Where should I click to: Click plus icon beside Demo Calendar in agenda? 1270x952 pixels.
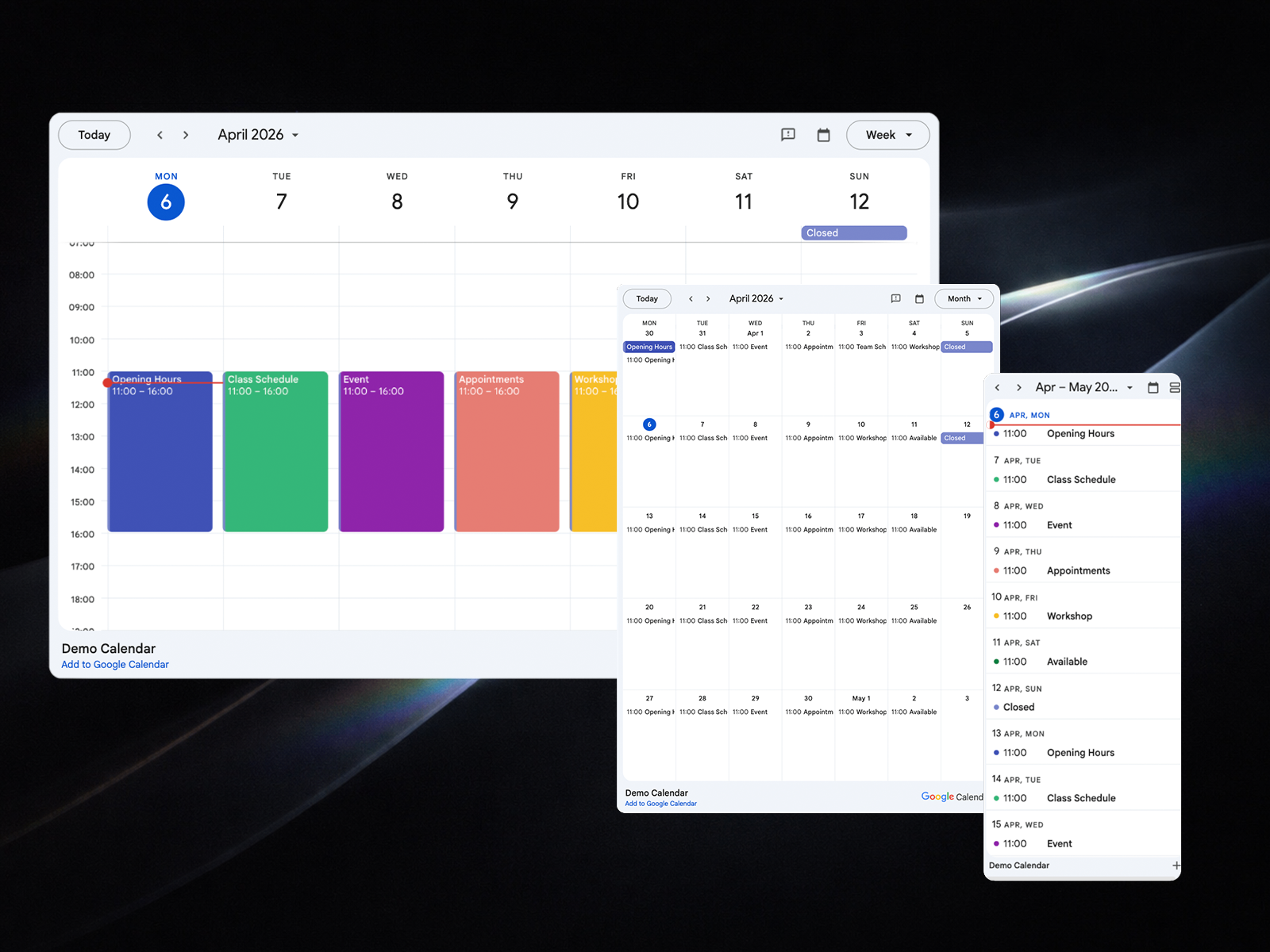1176,866
